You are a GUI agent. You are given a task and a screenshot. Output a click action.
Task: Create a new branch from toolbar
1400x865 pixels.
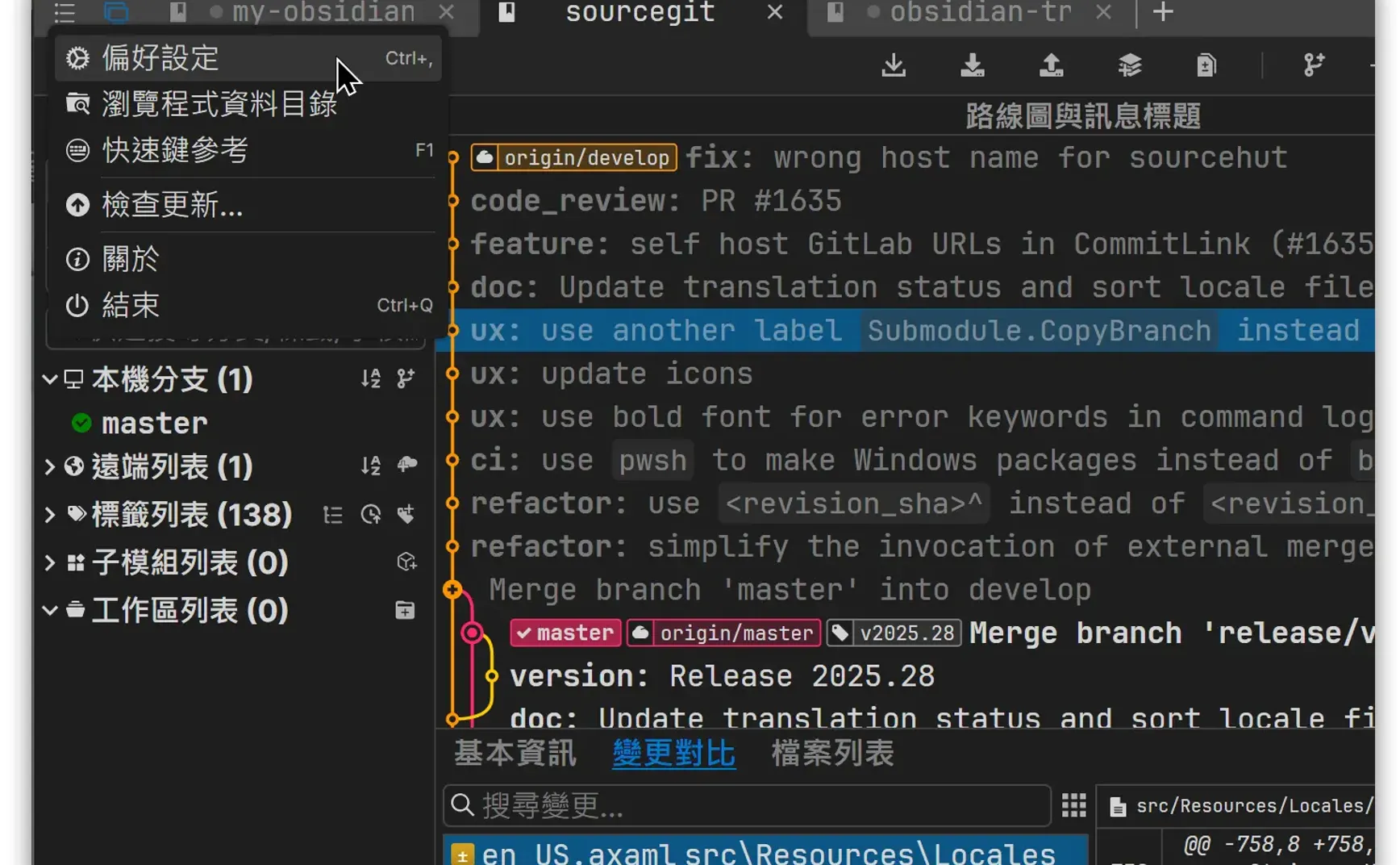click(x=1313, y=65)
